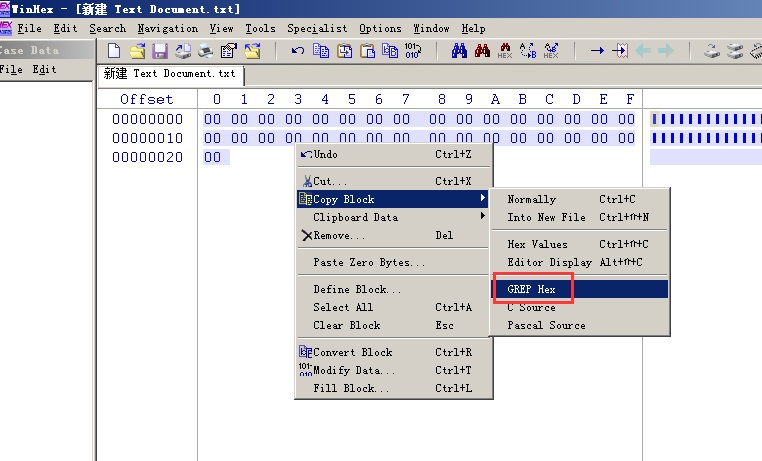
Task: Select the 新建 Text Document.txt tab
Action: click(x=170, y=74)
